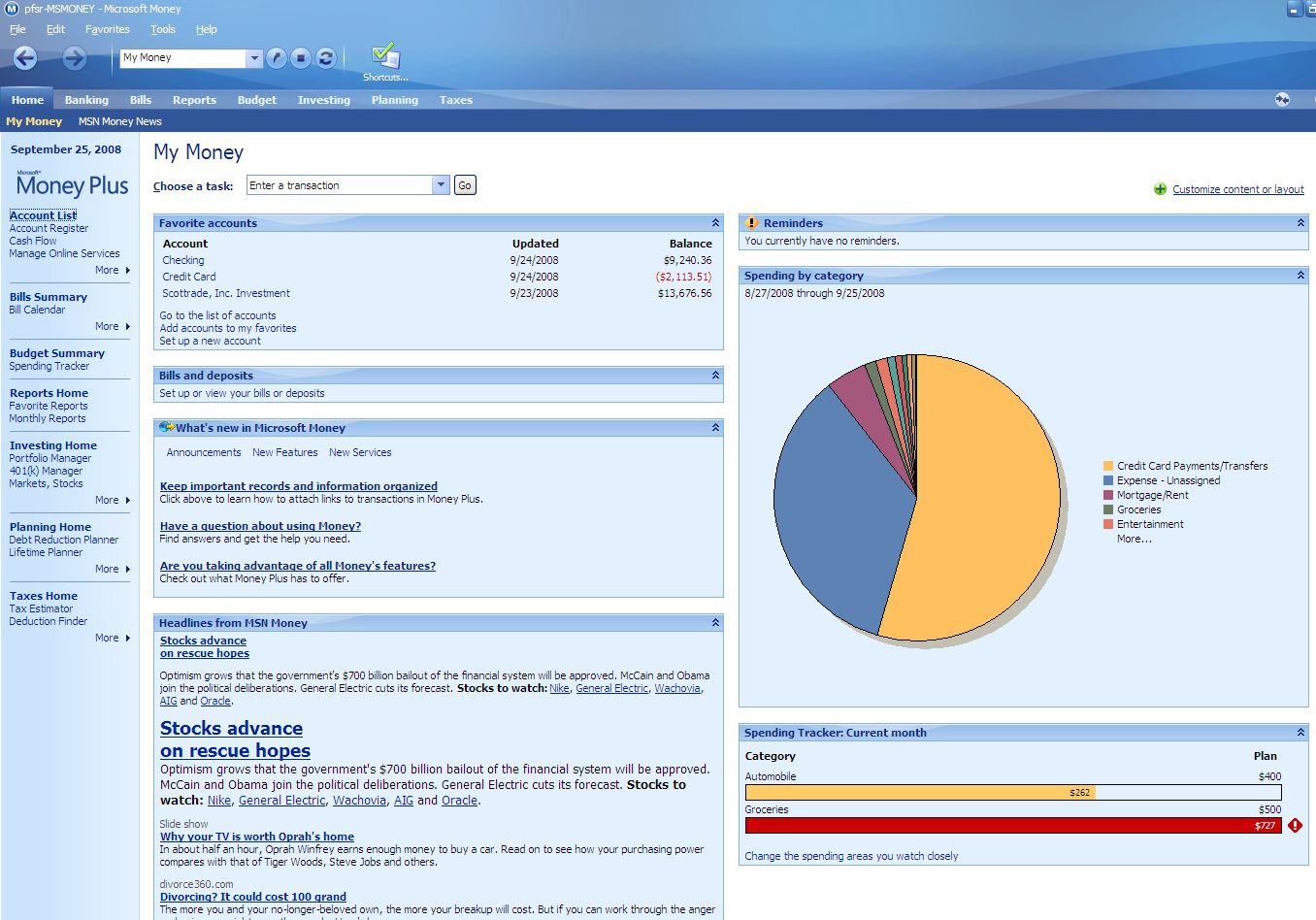Open the Checking account link
Image resolution: width=1316 pixels, height=920 pixels.
click(183, 260)
